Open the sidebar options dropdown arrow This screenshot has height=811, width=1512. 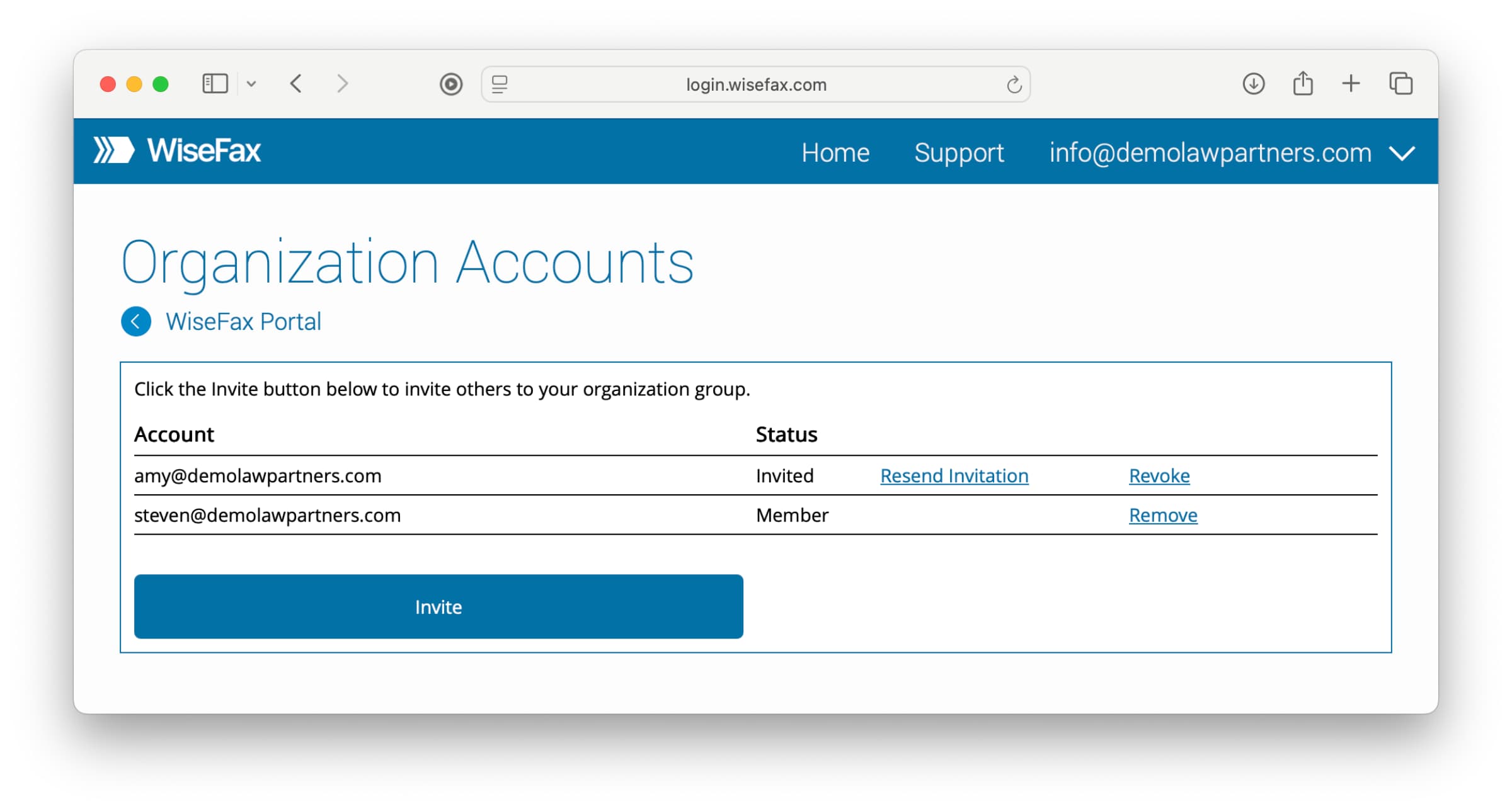(x=251, y=84)
